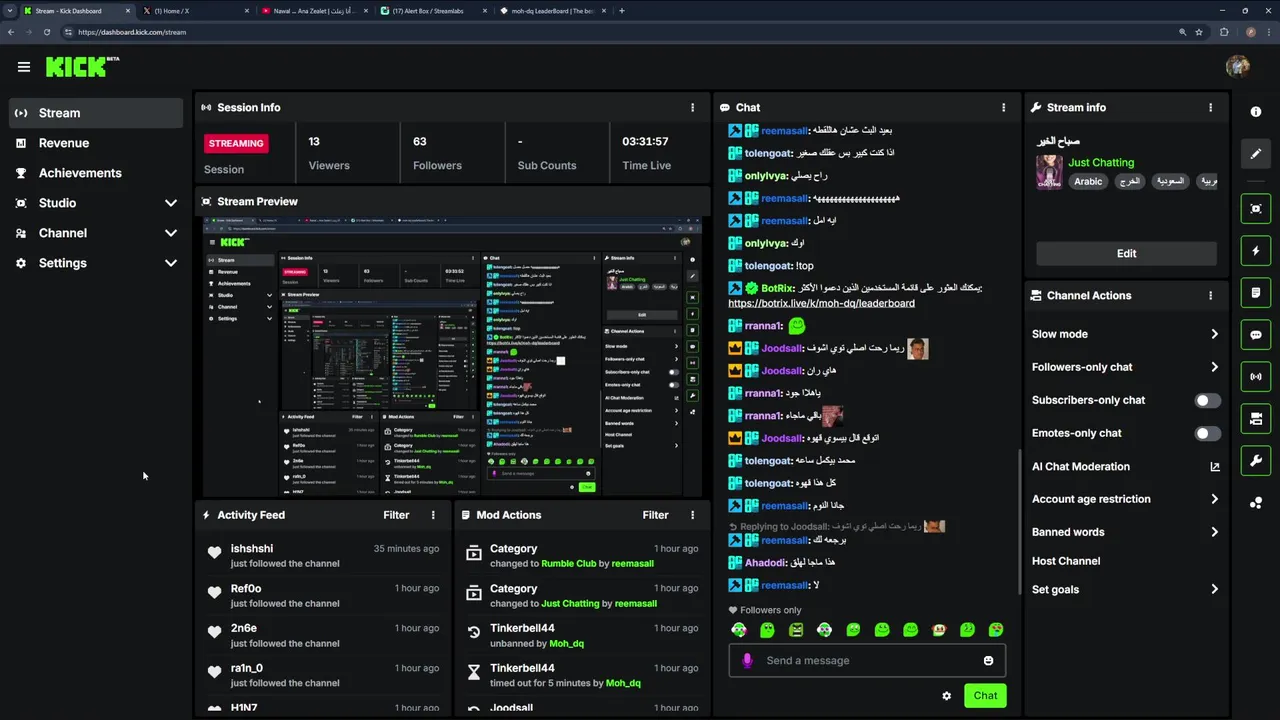Image resolution: width=1280 pixels, height=720 pixels.
Task: Click the focus frame icon in right sidebar
Action: point(1256,208)
